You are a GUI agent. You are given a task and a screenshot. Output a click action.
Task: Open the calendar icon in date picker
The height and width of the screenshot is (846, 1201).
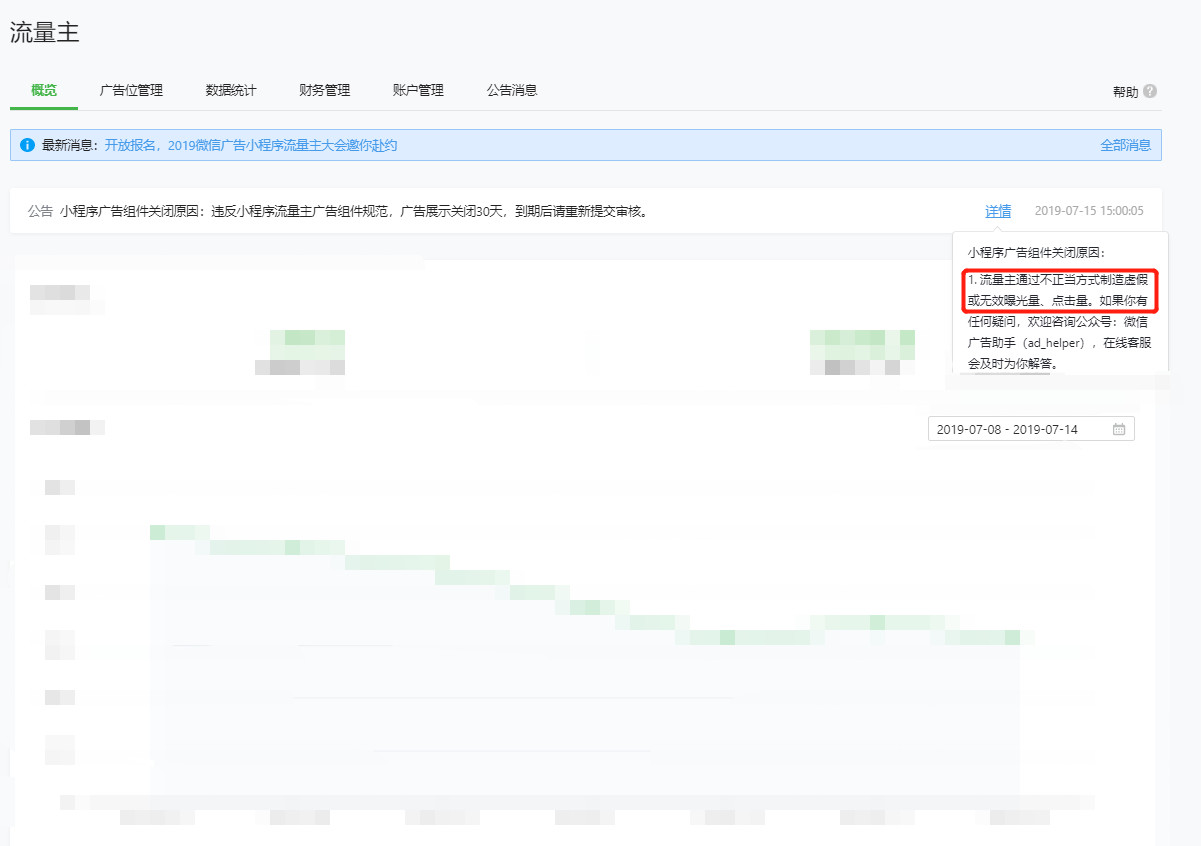[1119, 429]
